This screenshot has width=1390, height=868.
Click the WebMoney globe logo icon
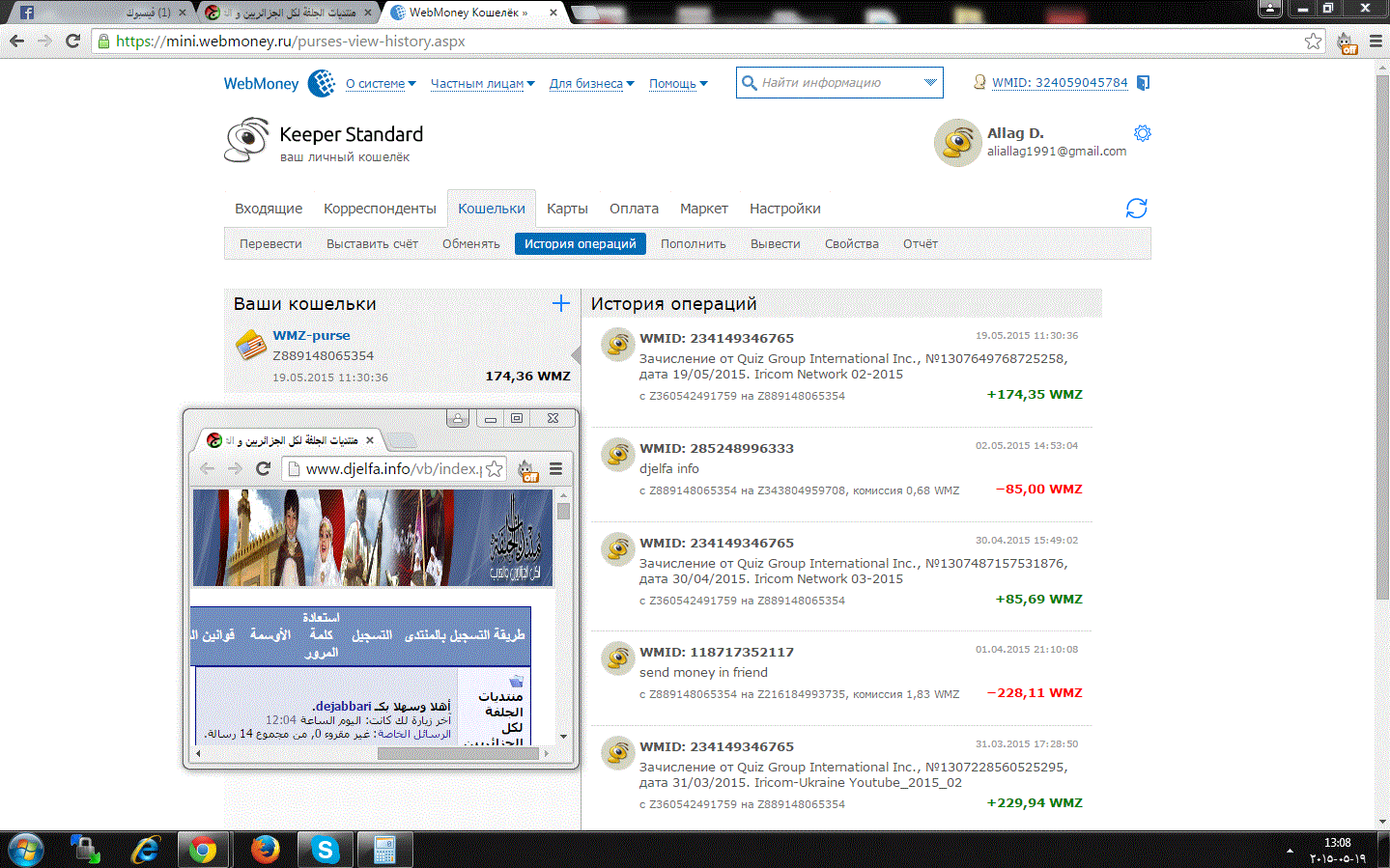[x=322, y=83]
